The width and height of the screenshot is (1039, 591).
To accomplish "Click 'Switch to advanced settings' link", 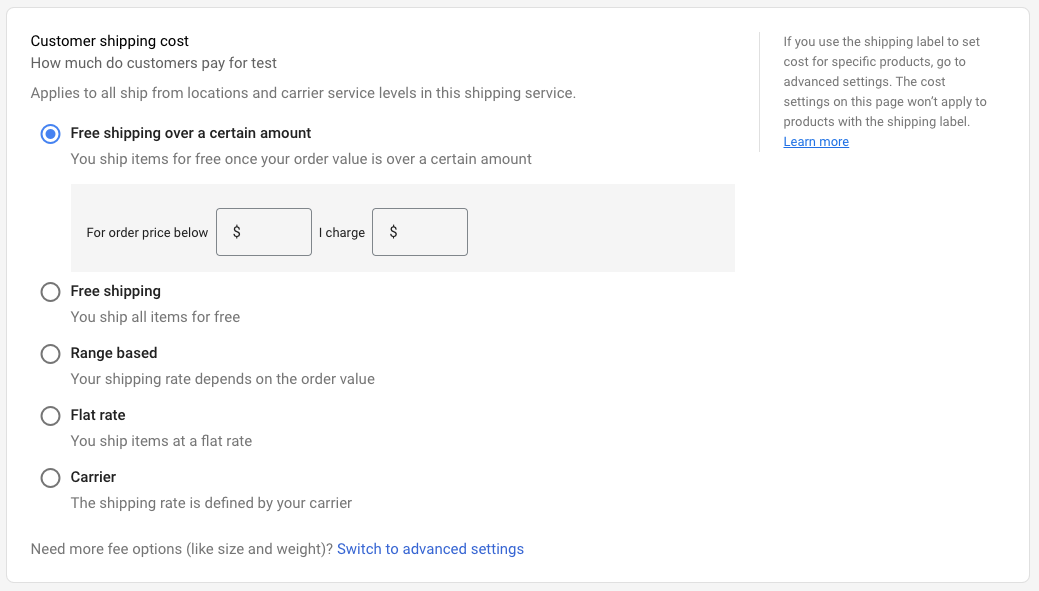I will (430, 549).
